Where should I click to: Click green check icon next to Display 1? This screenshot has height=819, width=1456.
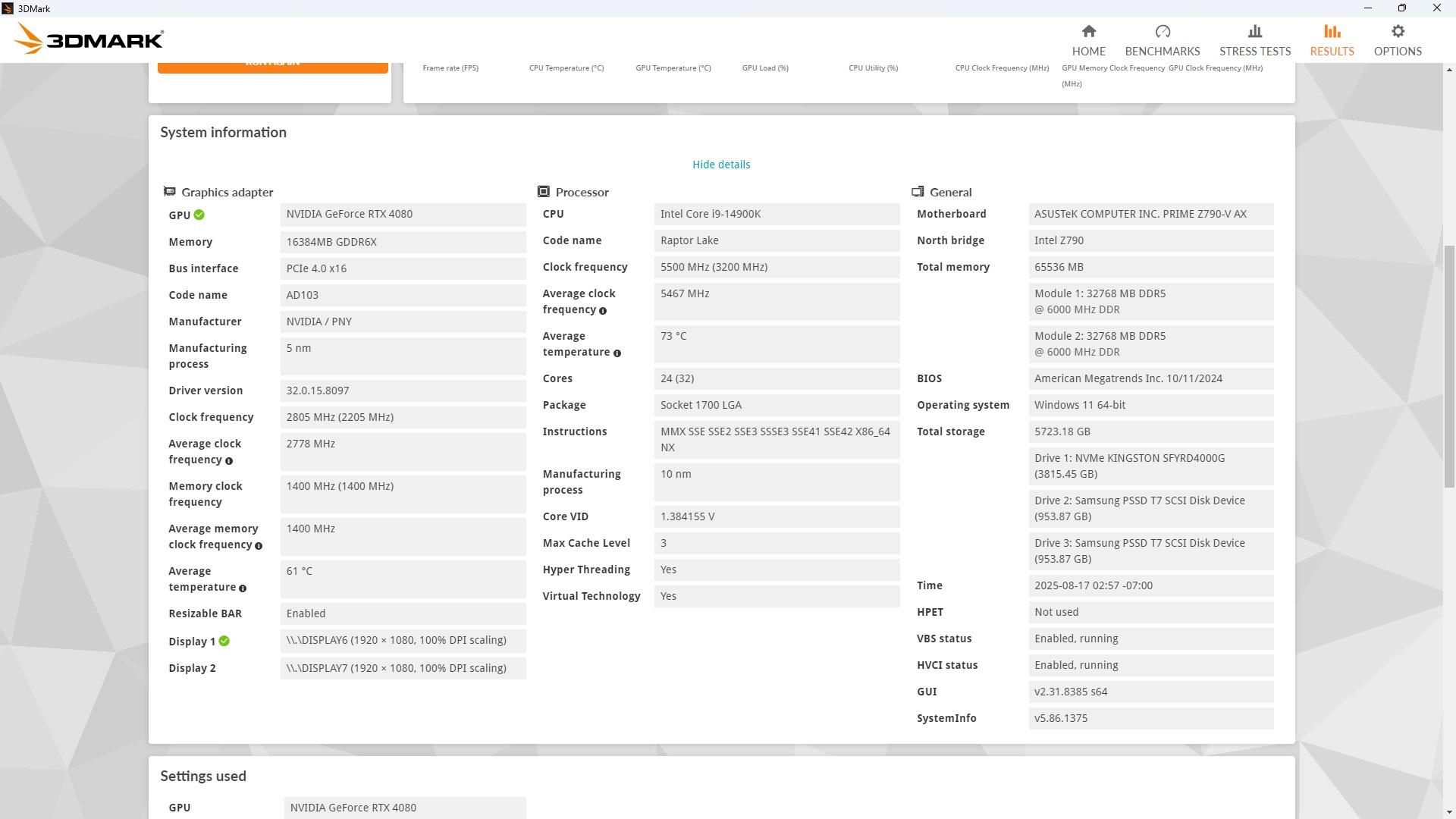coord(224,641)
